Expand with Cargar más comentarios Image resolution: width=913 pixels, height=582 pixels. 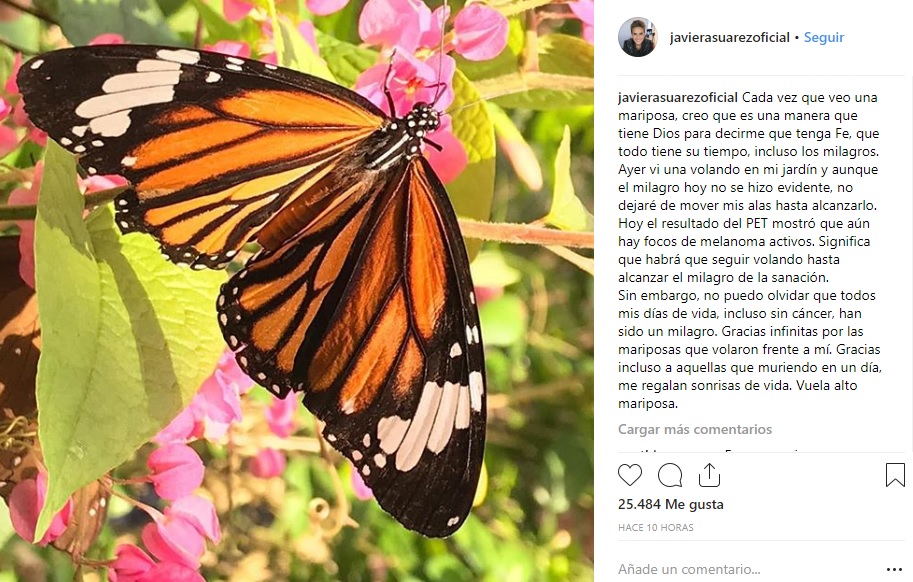694,429
